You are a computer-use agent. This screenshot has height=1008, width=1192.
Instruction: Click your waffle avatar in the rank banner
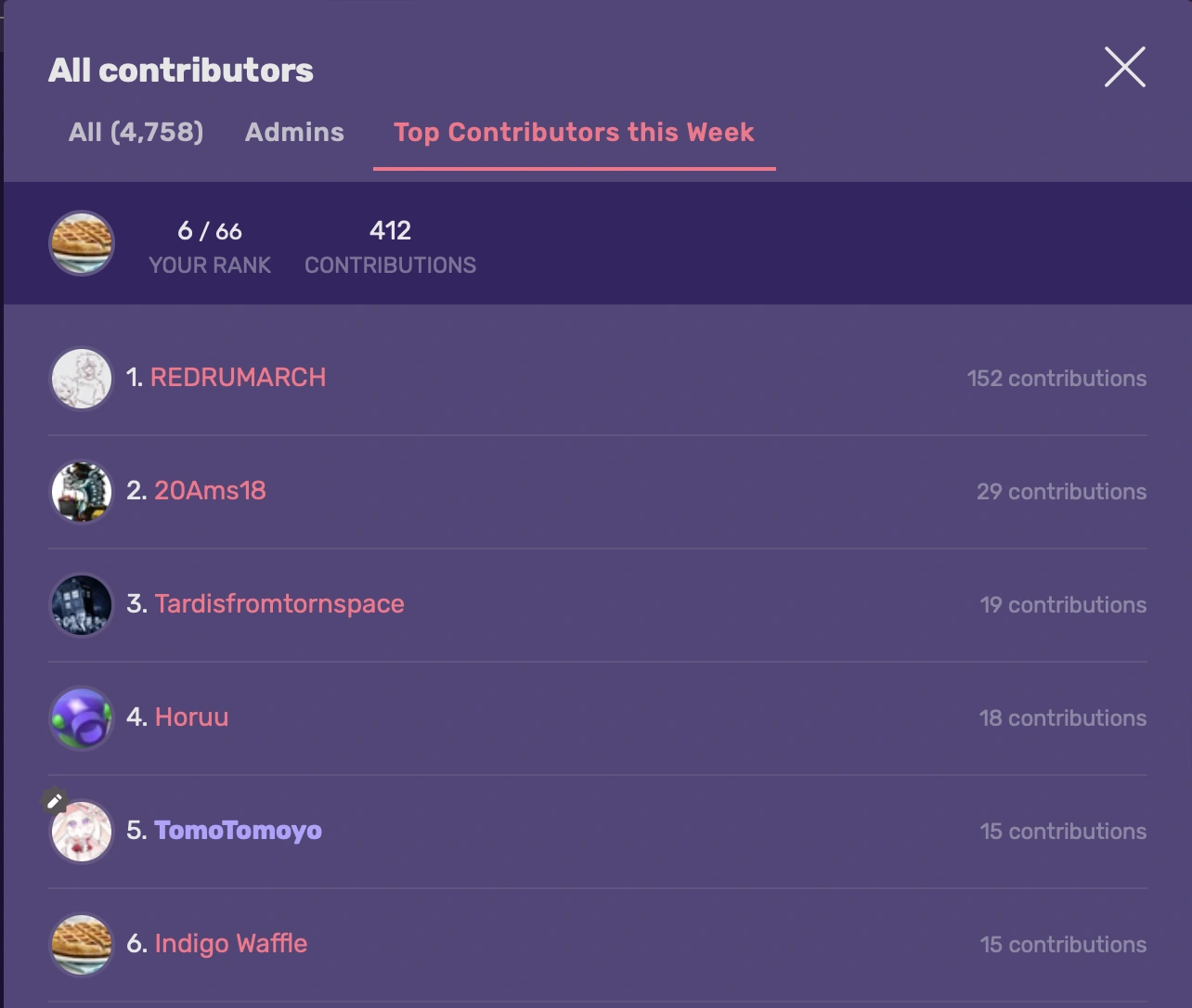[81, 243]
